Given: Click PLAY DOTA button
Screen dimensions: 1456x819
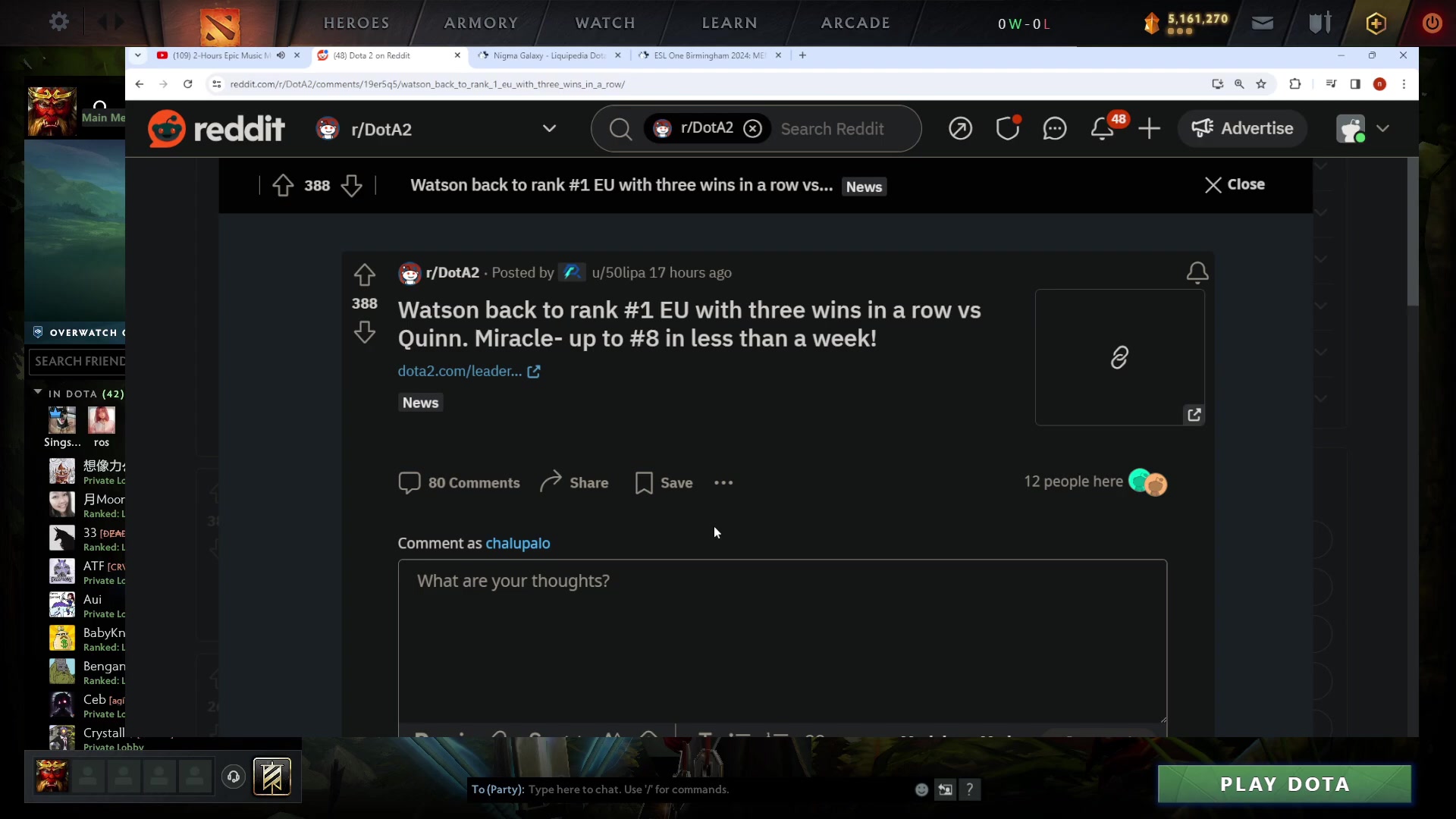Looking at the screenshot, I should pyautogui.click(x=1284, y=784).
